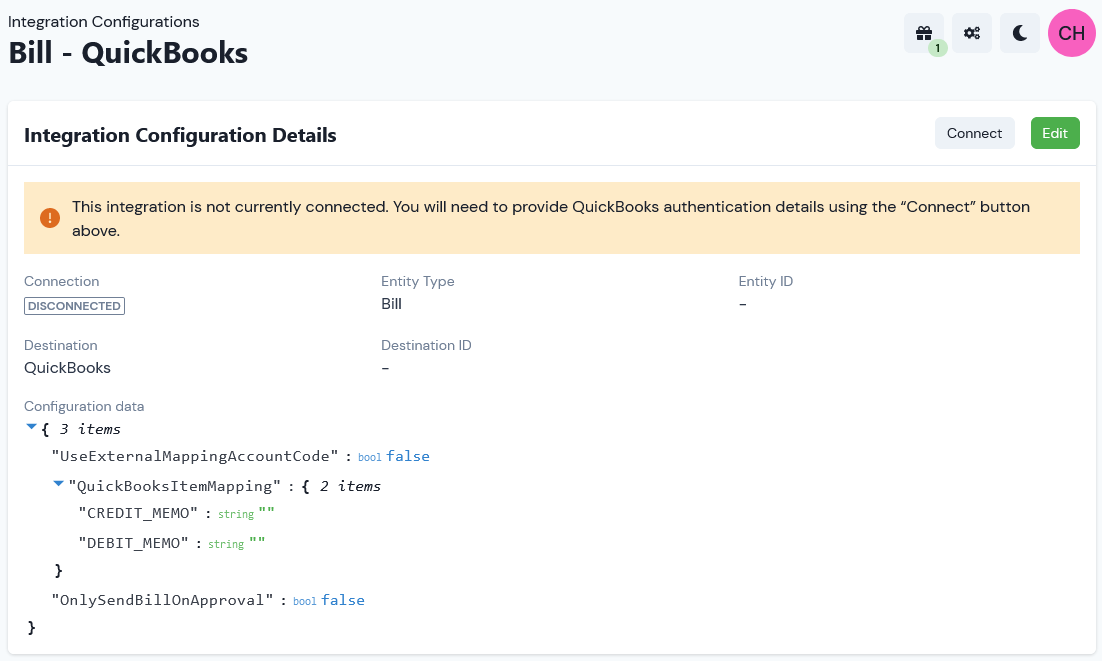The image size is (1102, 661).
Task: Open the settings gears icon
Action: 972,33
